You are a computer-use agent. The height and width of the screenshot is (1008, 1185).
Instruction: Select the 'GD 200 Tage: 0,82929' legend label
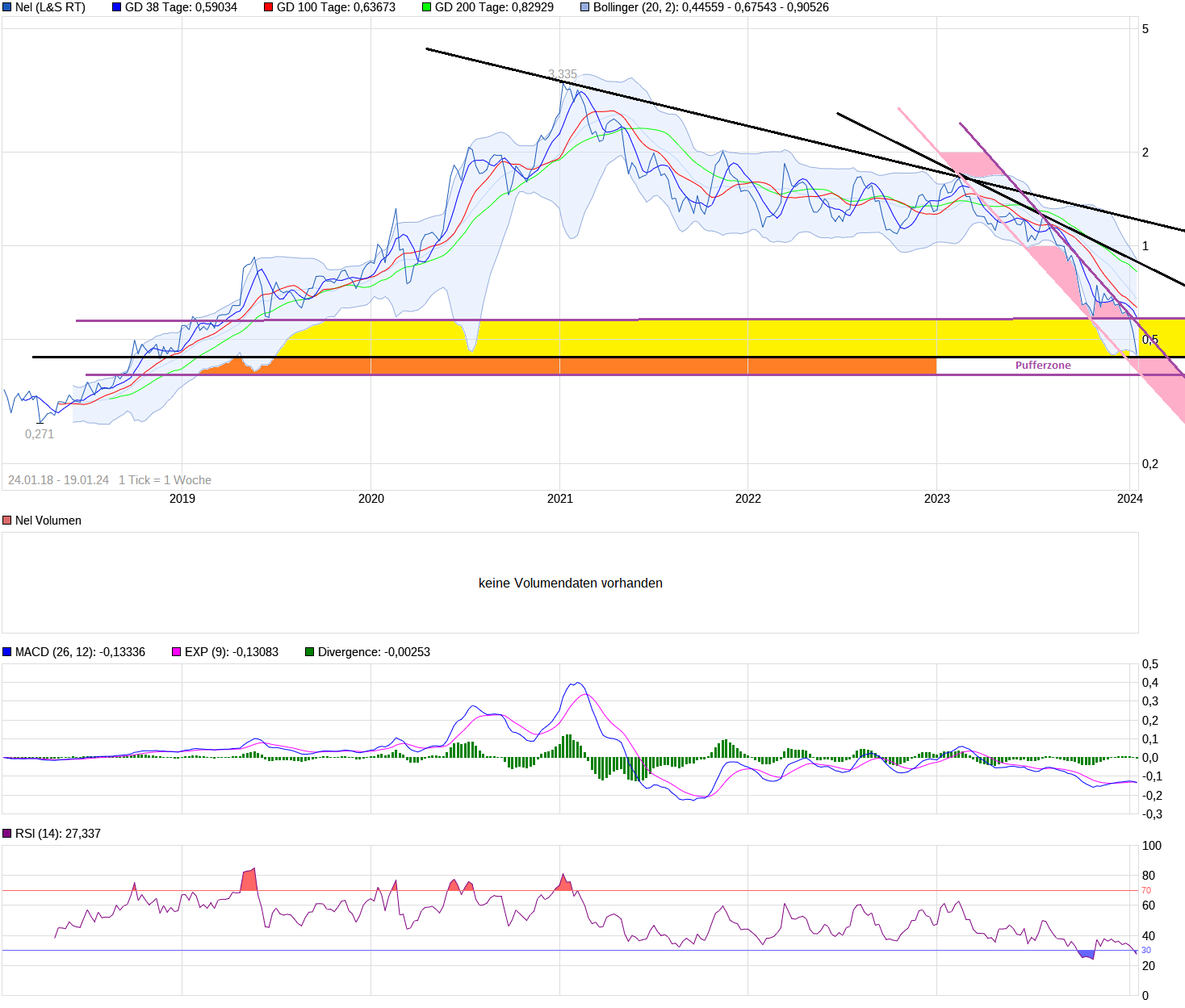(494, 7)
